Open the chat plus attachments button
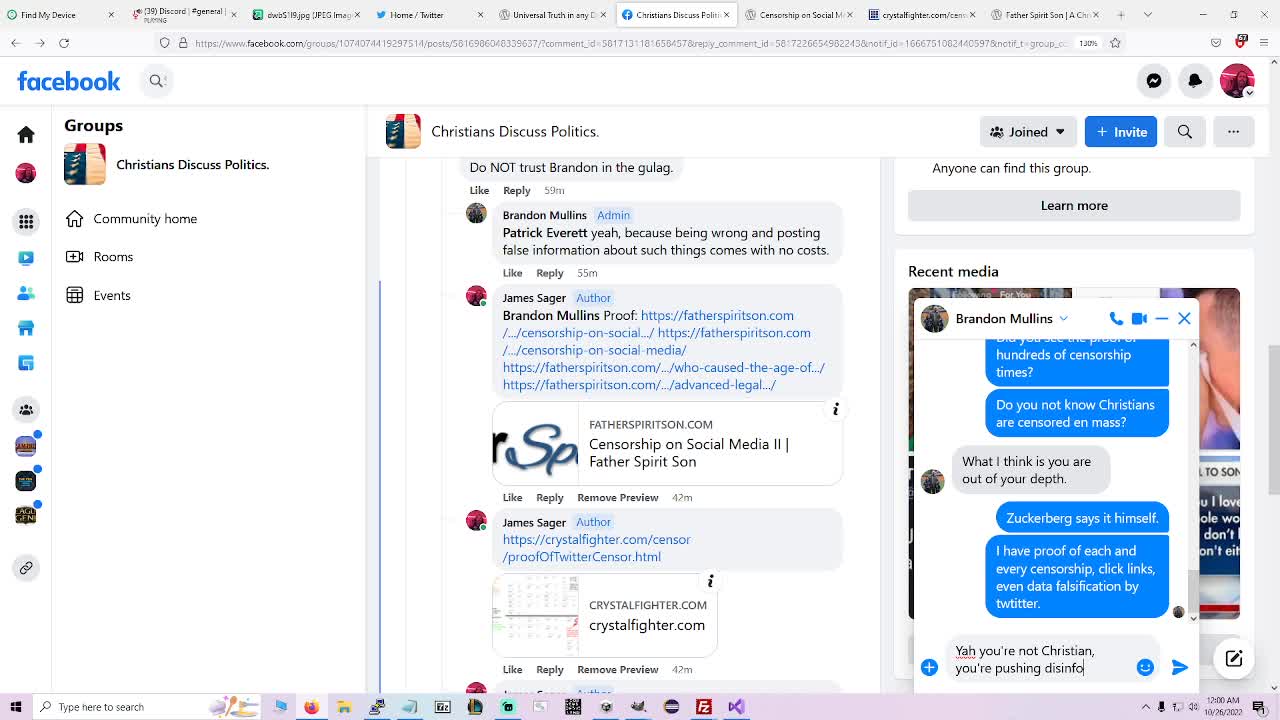 [x=929, y=667]
